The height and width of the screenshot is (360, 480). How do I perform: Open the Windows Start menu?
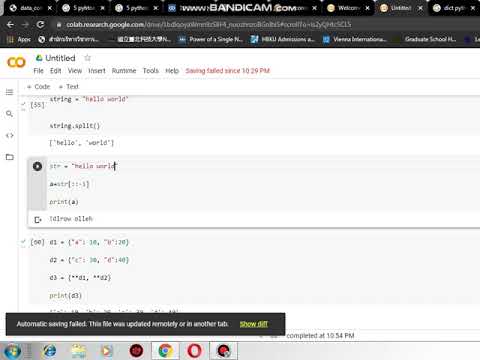point(12,351)
